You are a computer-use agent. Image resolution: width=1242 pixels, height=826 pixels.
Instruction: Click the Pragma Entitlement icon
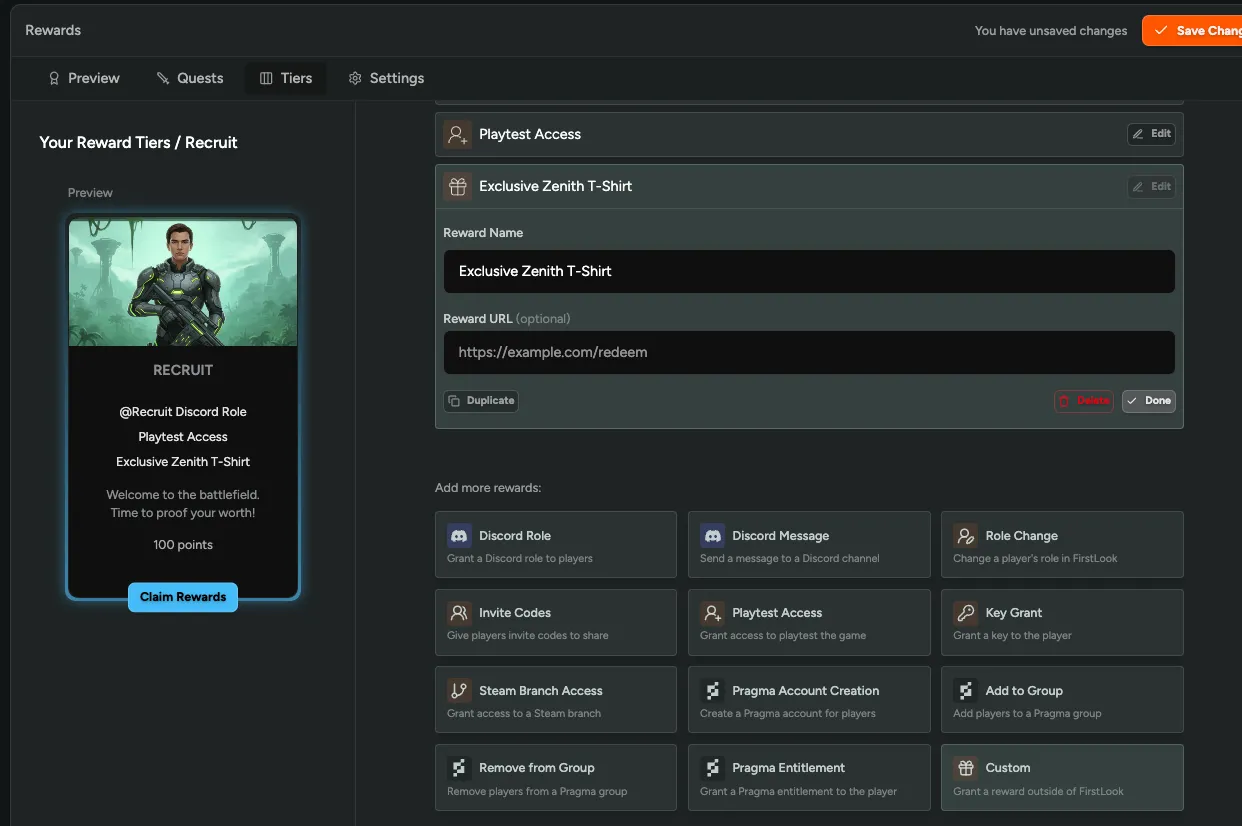tap(712, 767)
